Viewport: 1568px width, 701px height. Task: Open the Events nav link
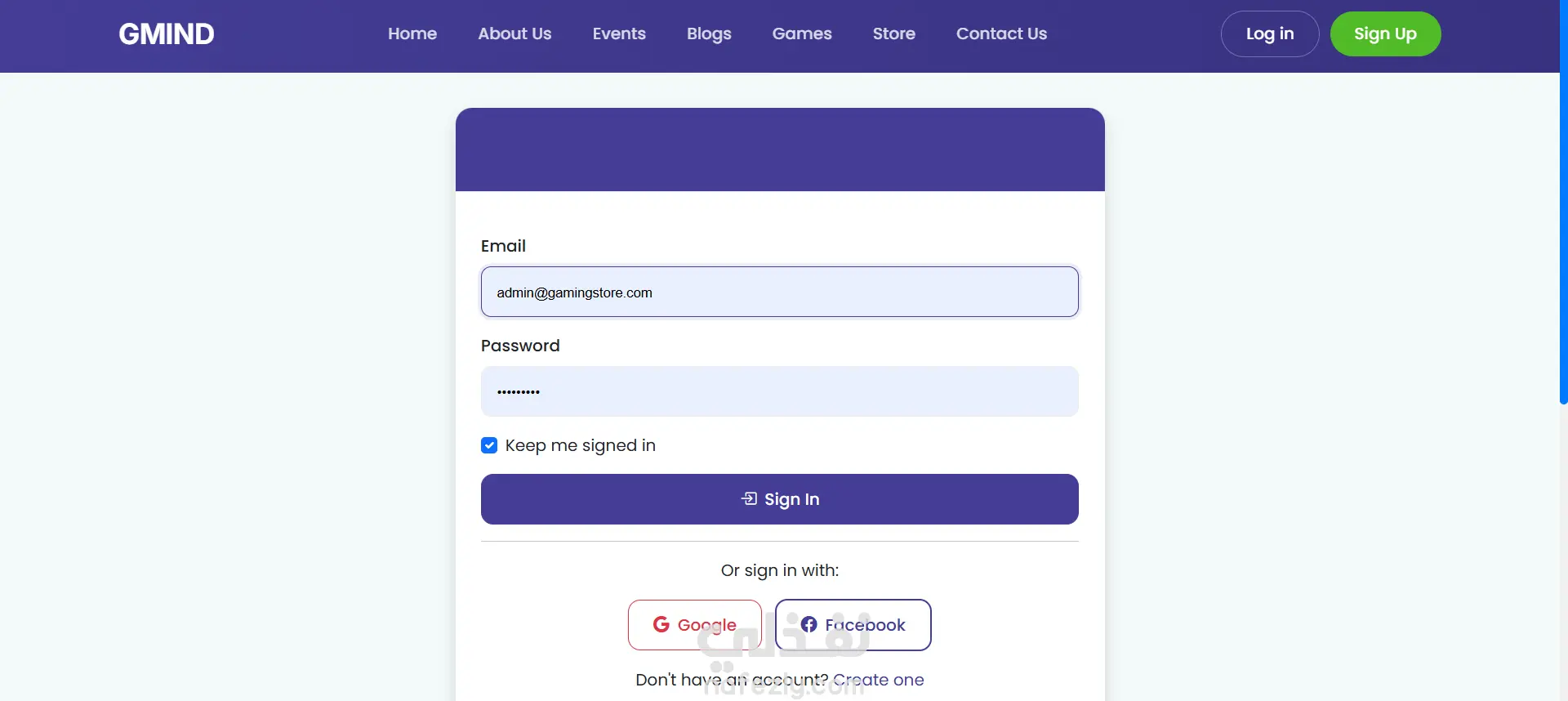[619, 33]
